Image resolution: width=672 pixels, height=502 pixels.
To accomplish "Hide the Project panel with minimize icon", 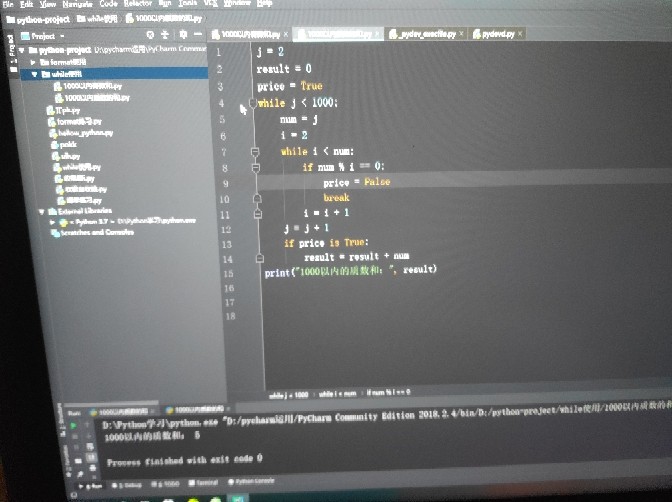I will point(198,34).
